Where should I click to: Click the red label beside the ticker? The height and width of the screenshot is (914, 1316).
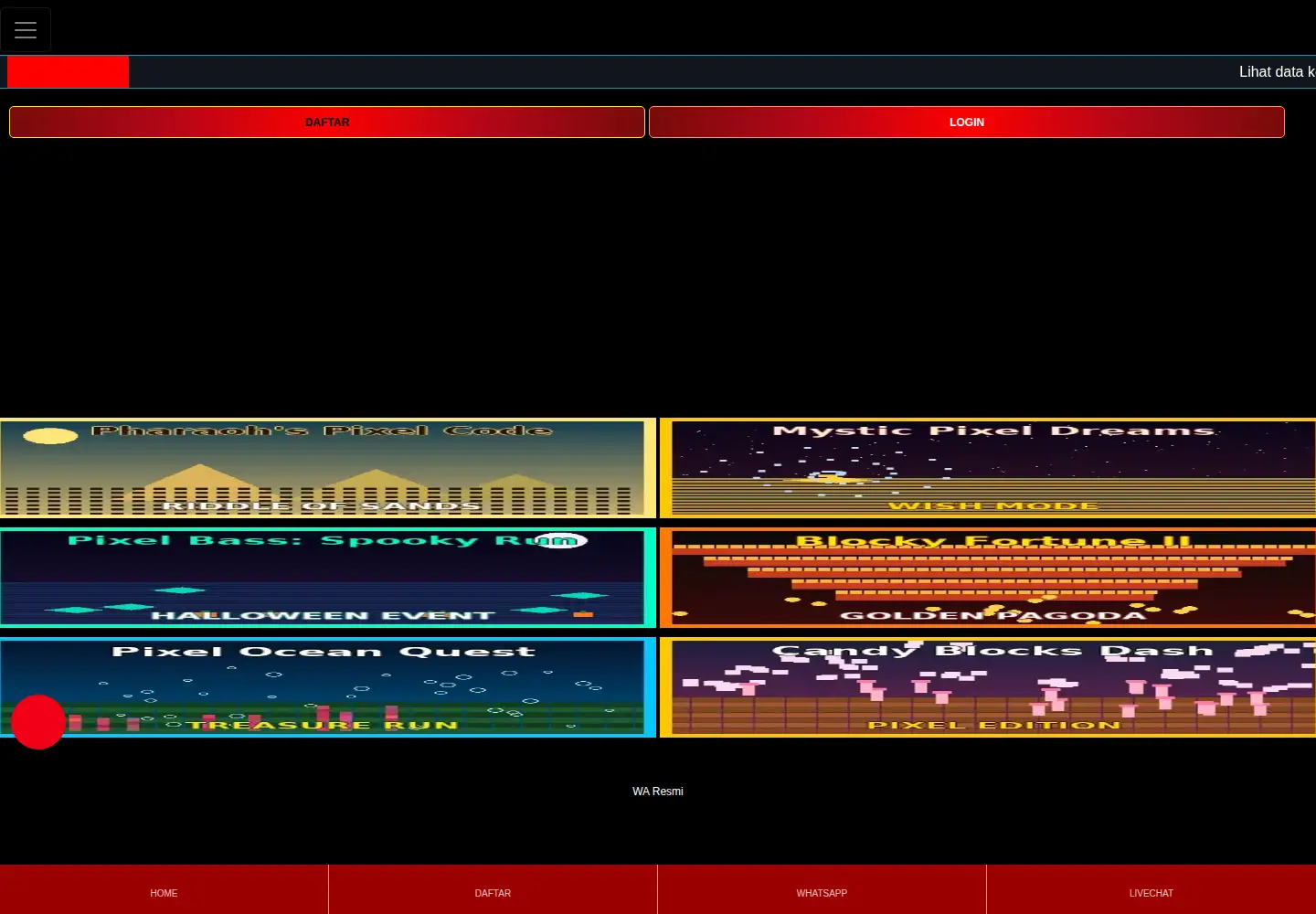pos(68,72)
